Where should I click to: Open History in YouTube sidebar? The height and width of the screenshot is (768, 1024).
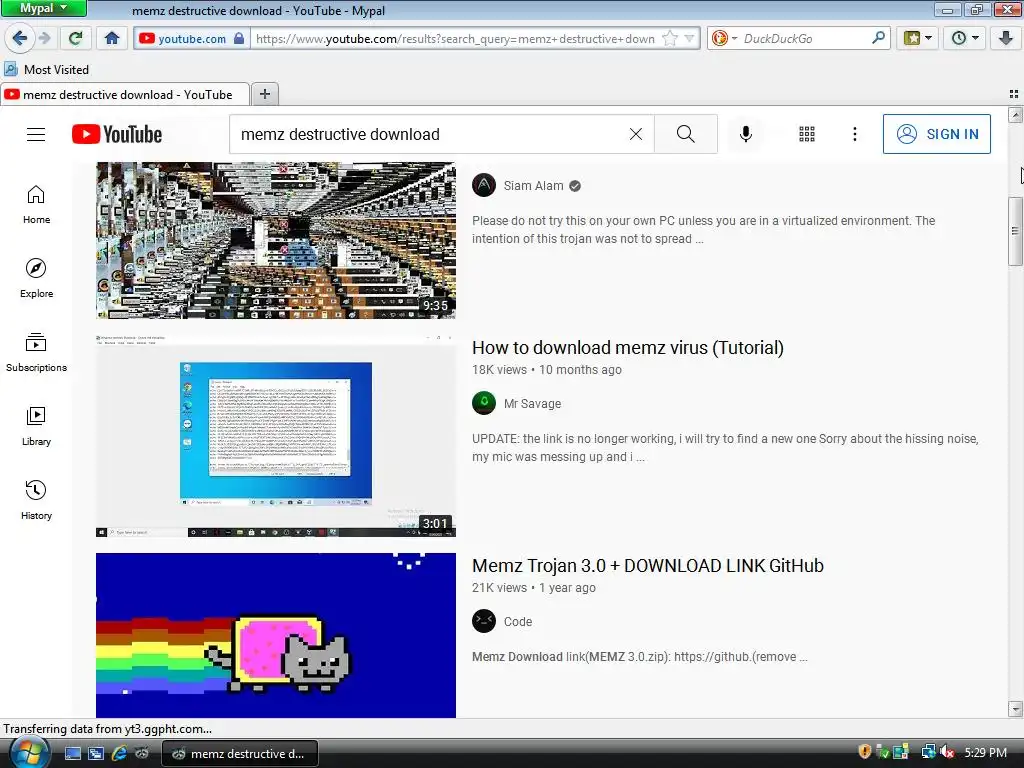pyautogui.click(x=36, y=500)
